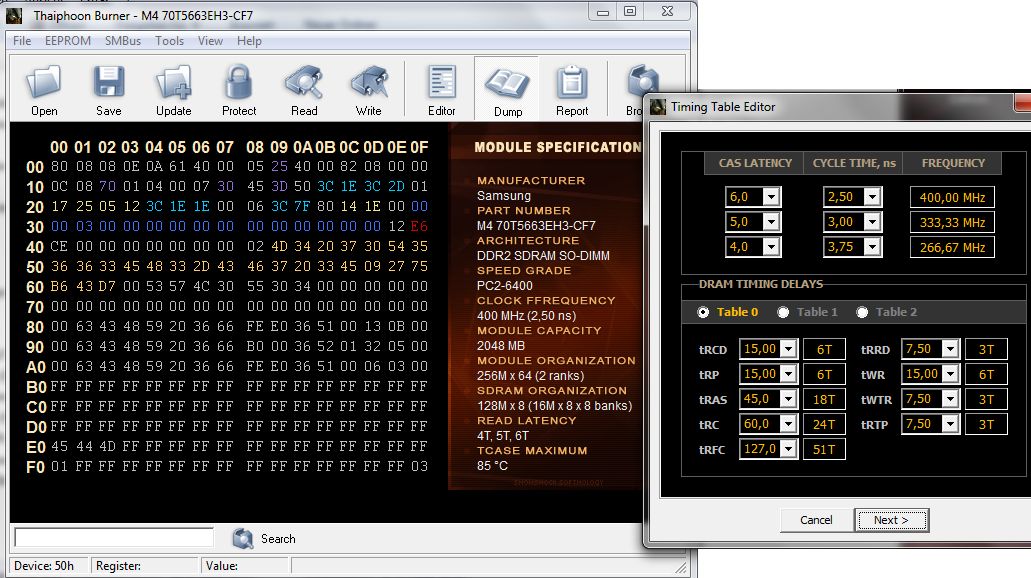
Task: Click the Search binoculars icon
Action: [x=243, y=539]
